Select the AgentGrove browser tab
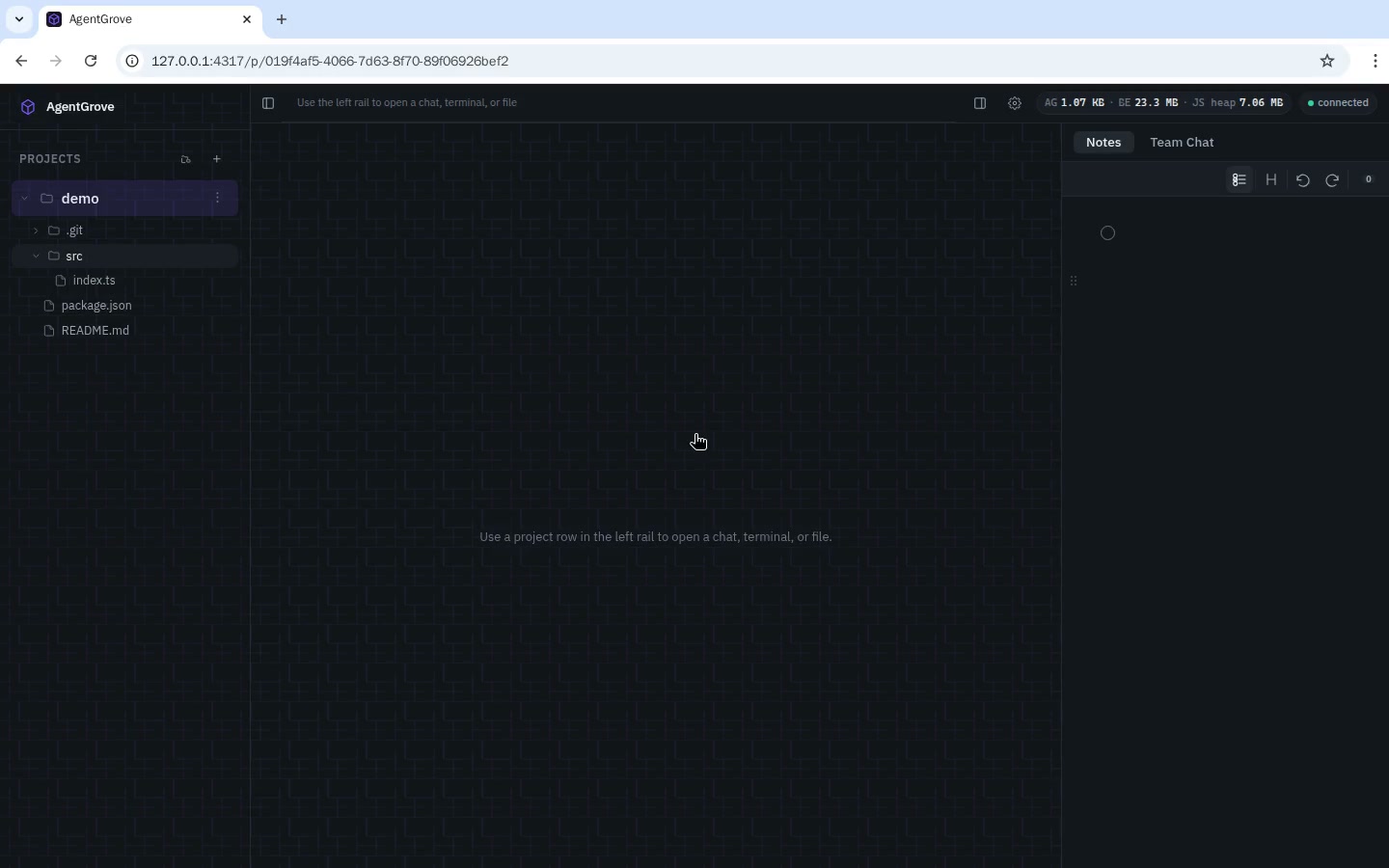 [x=150, y=20]
